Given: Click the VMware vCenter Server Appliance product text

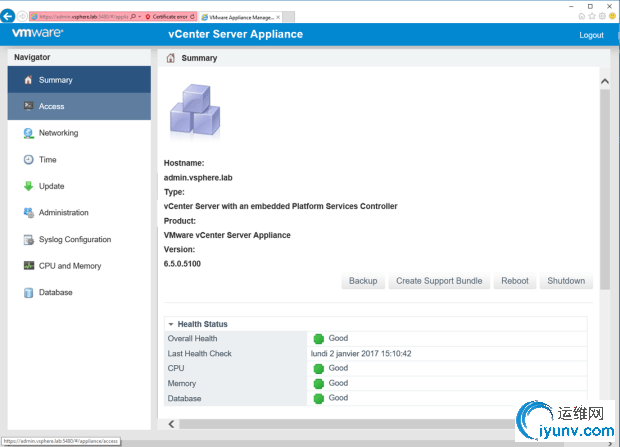Looking at the screenshot, I should [227, 235].
